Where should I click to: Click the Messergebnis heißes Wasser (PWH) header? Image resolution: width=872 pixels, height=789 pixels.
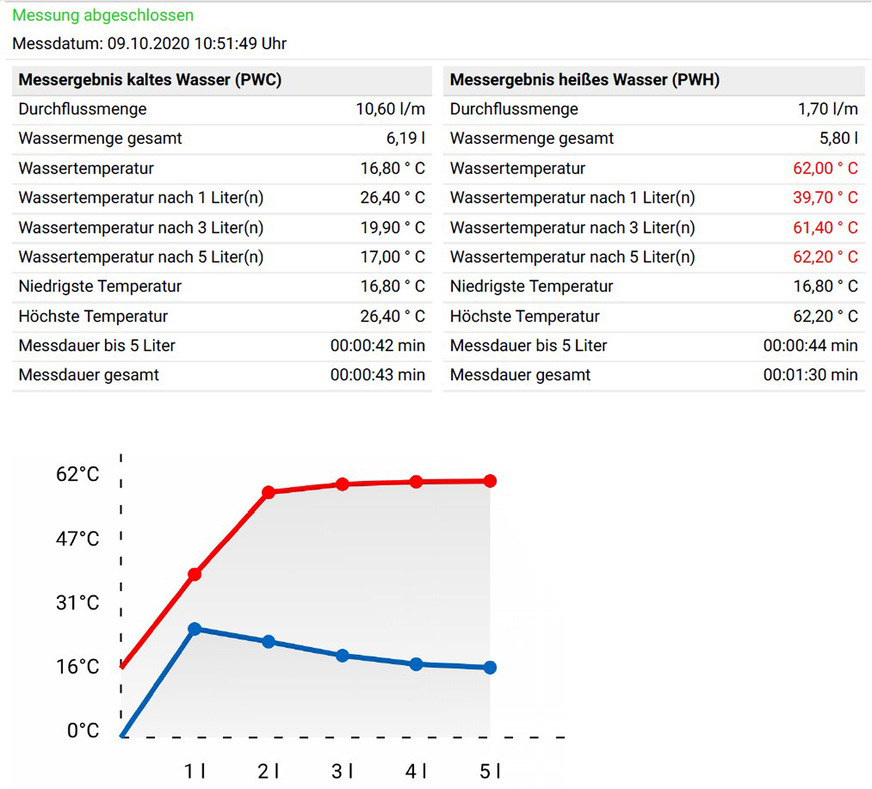point(586,79)
